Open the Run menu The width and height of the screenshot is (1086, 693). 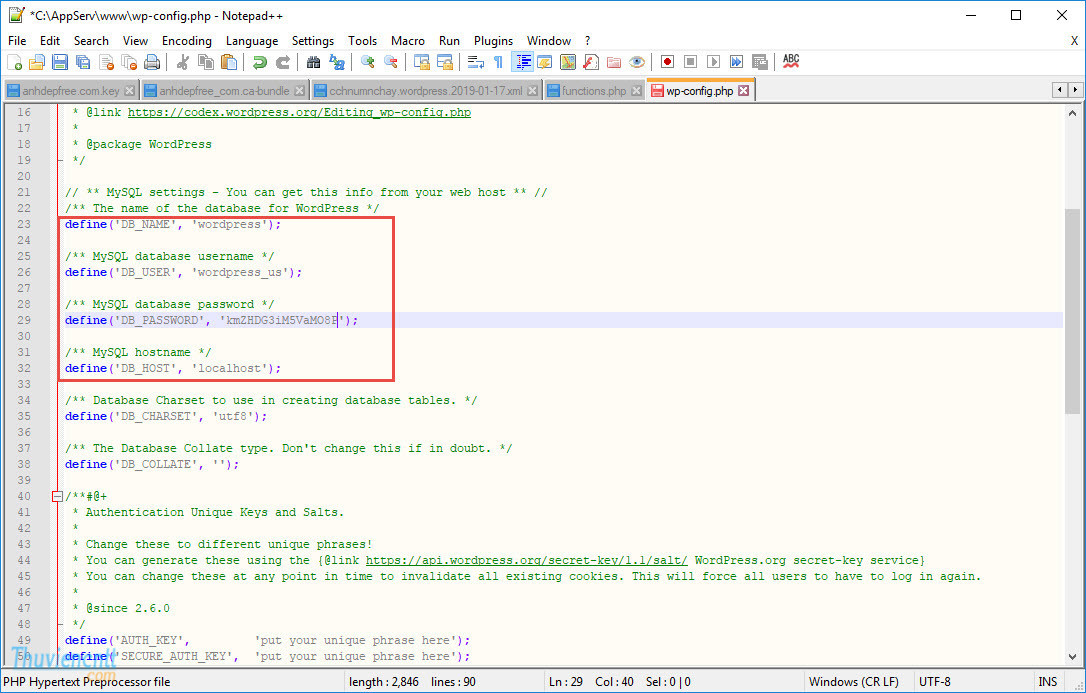tap(449, 41)
